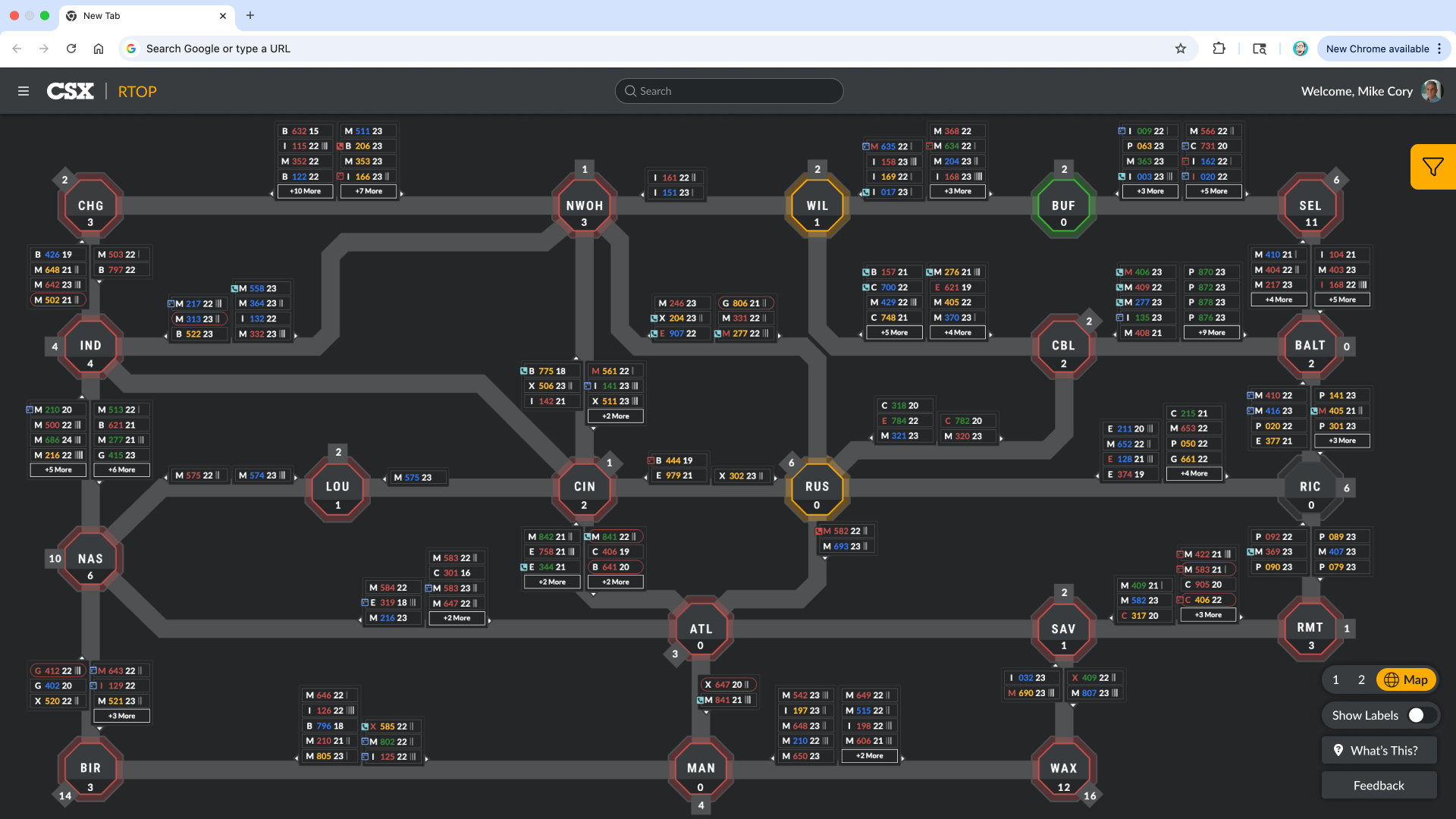Open the hamburger navigation menu
The height and width of the screenshot is (819, 1456).
pos(24,91)
